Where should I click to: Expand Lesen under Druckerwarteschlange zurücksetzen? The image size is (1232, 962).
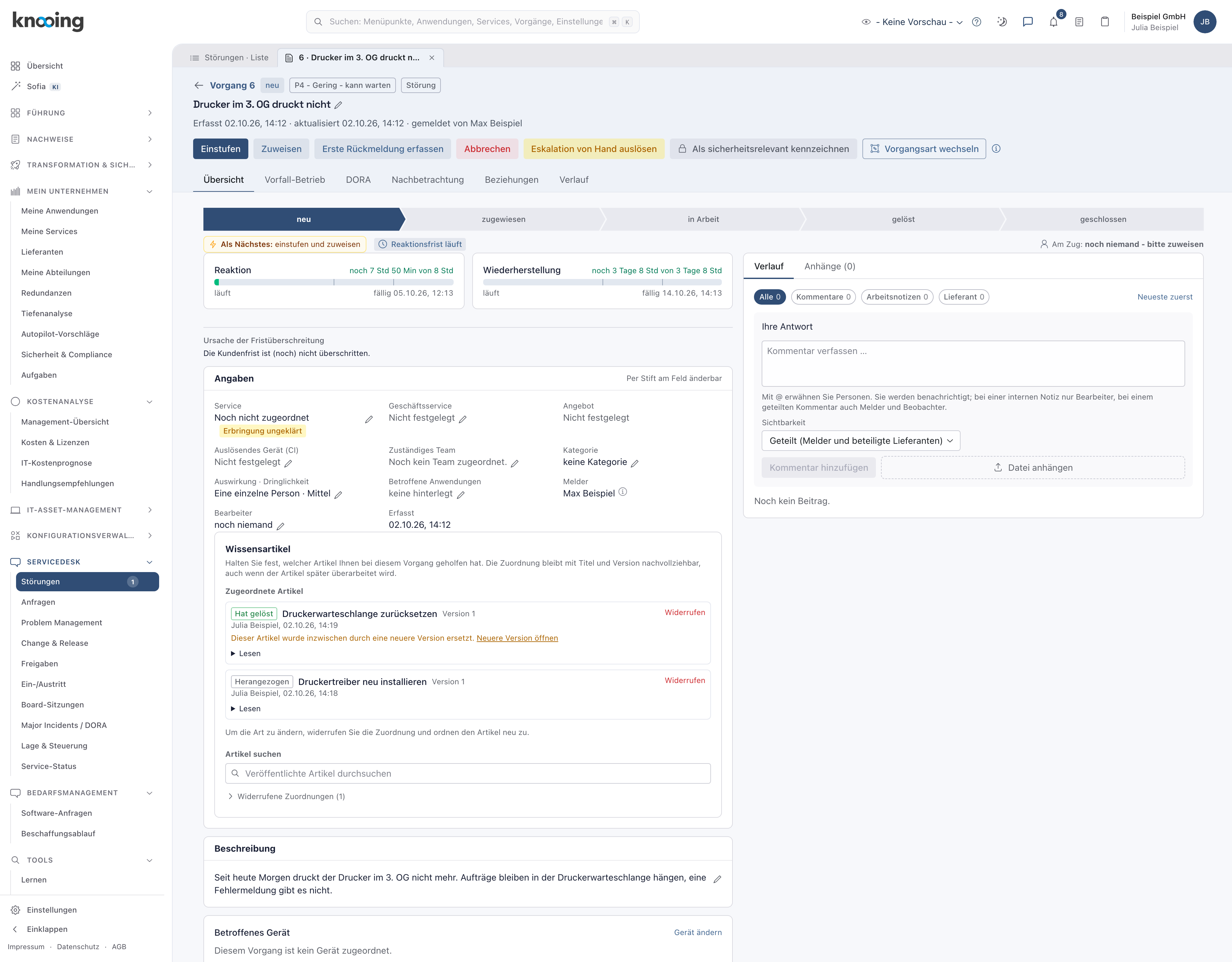click(x=246, y=654)
